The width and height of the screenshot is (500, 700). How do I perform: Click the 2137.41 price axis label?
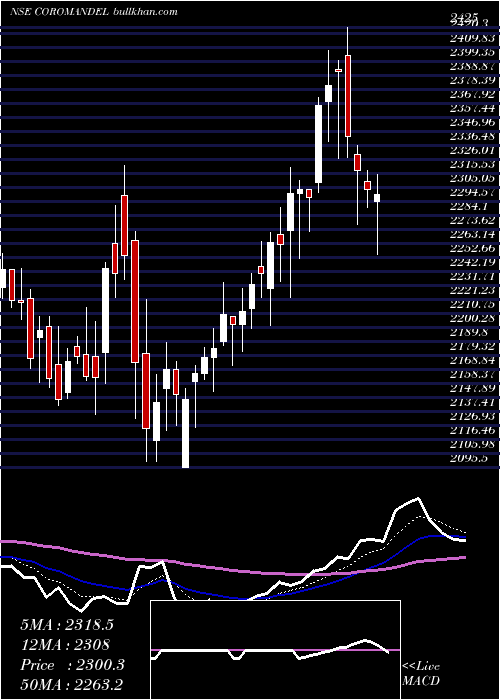[x=473, y=402]
